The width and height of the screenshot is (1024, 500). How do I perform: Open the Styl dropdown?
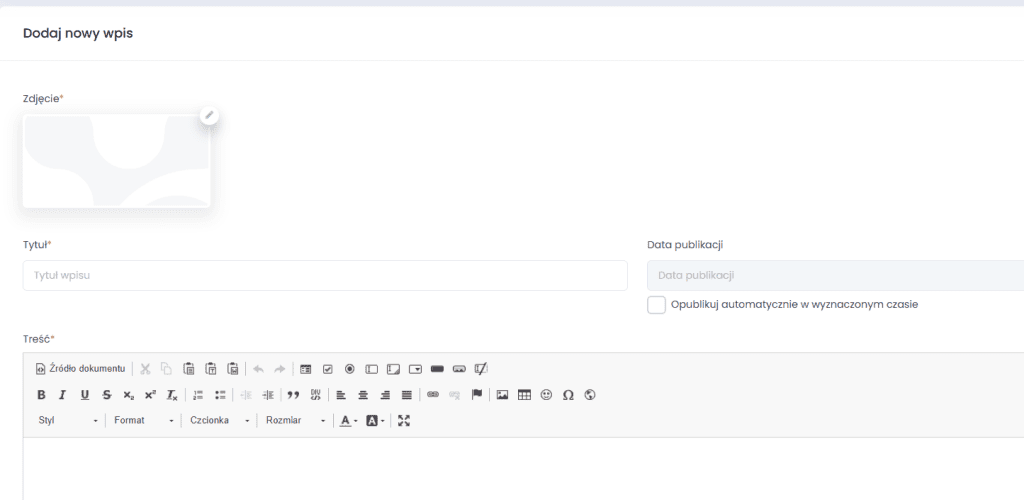point(68,421)
